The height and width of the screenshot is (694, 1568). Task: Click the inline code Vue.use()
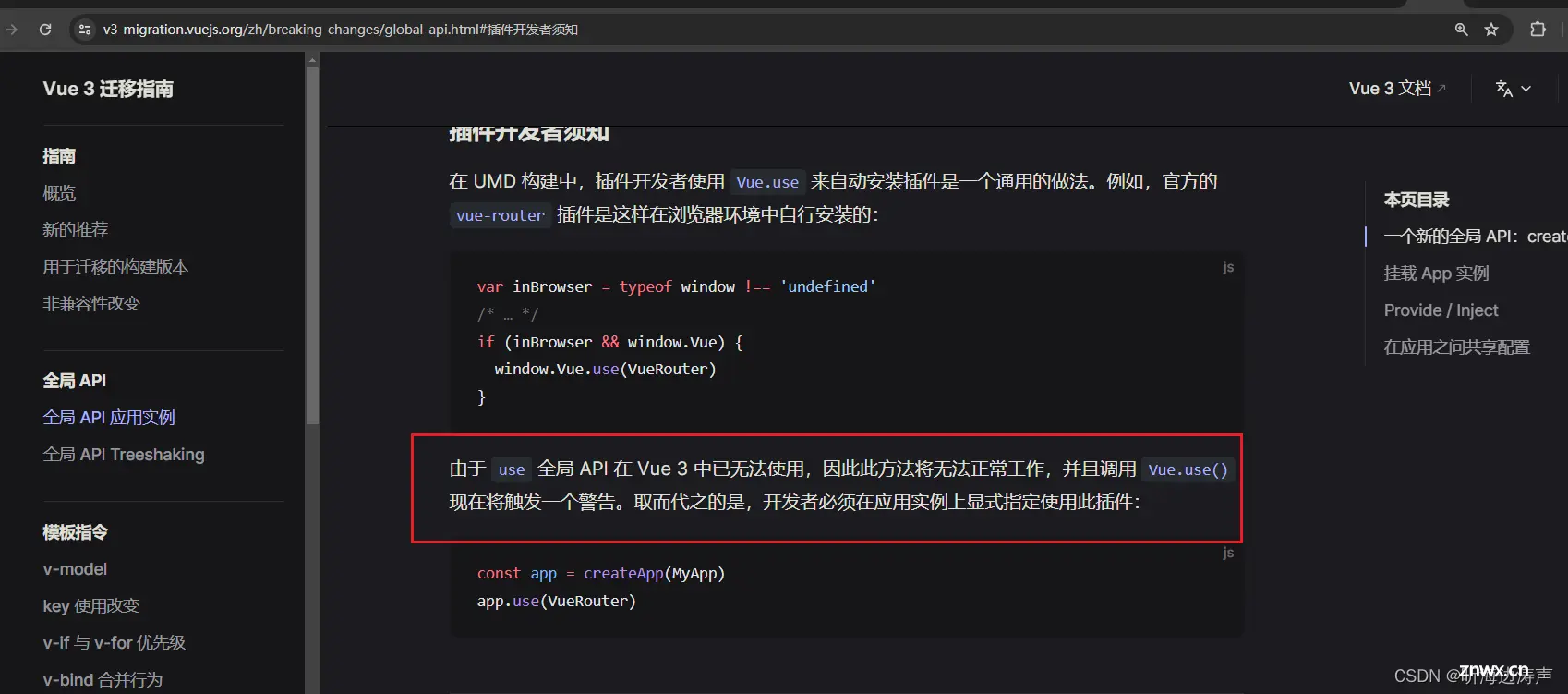pos(1188,469)
